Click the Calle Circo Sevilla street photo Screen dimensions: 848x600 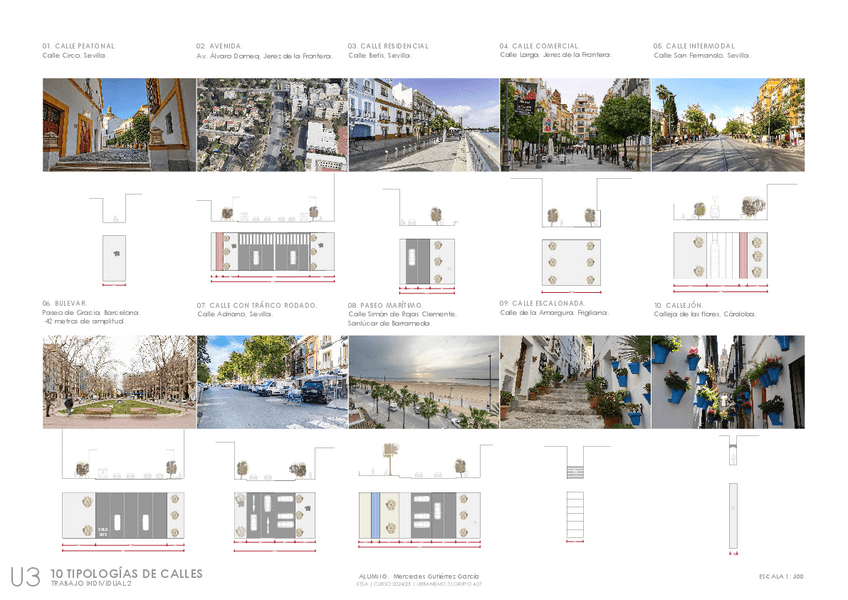(x=120, y=125)
